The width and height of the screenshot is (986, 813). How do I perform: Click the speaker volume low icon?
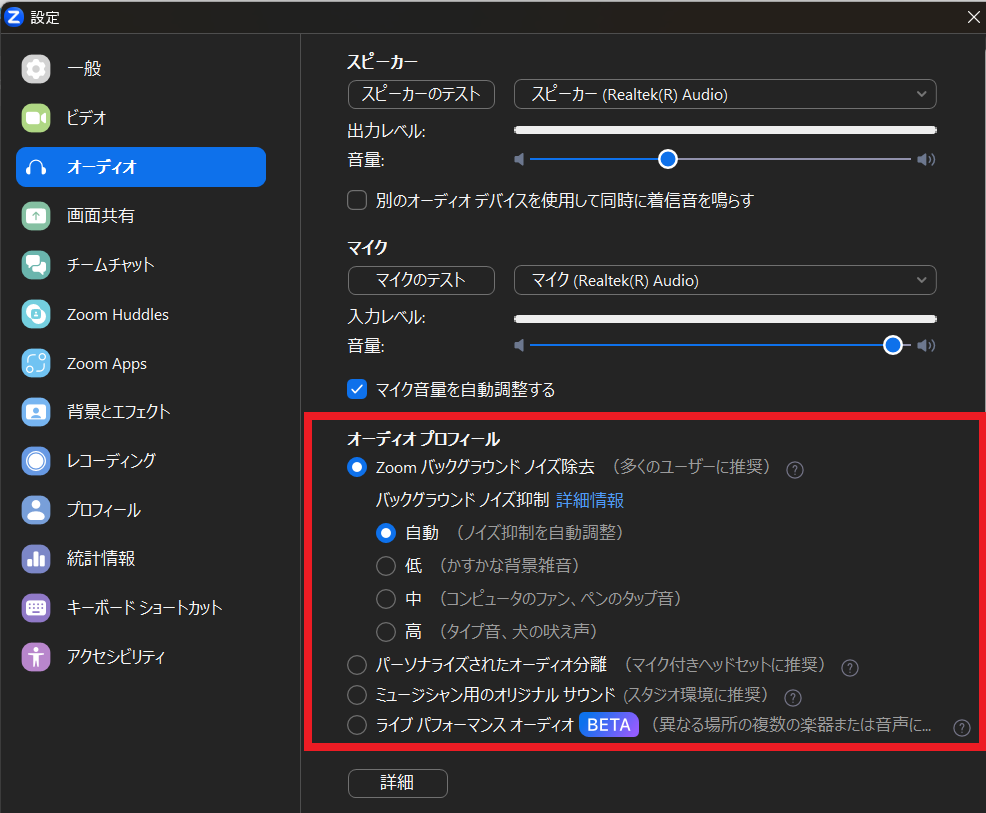click(519, 159)
